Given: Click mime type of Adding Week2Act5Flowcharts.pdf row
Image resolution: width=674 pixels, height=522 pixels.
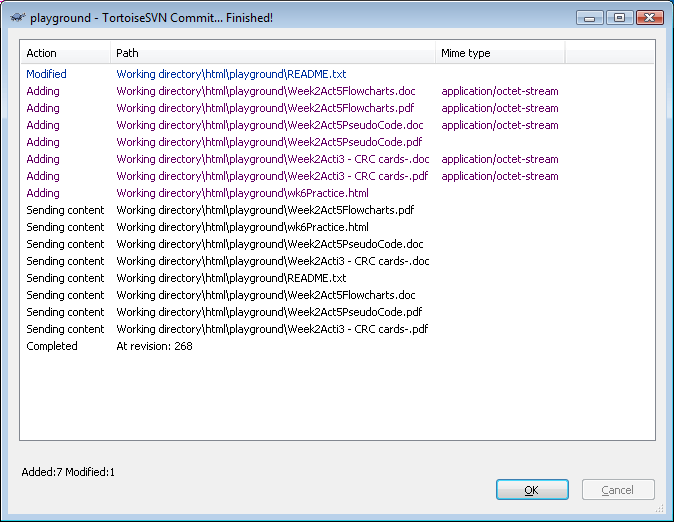Looking at the screenshot, I should (499, 108).
